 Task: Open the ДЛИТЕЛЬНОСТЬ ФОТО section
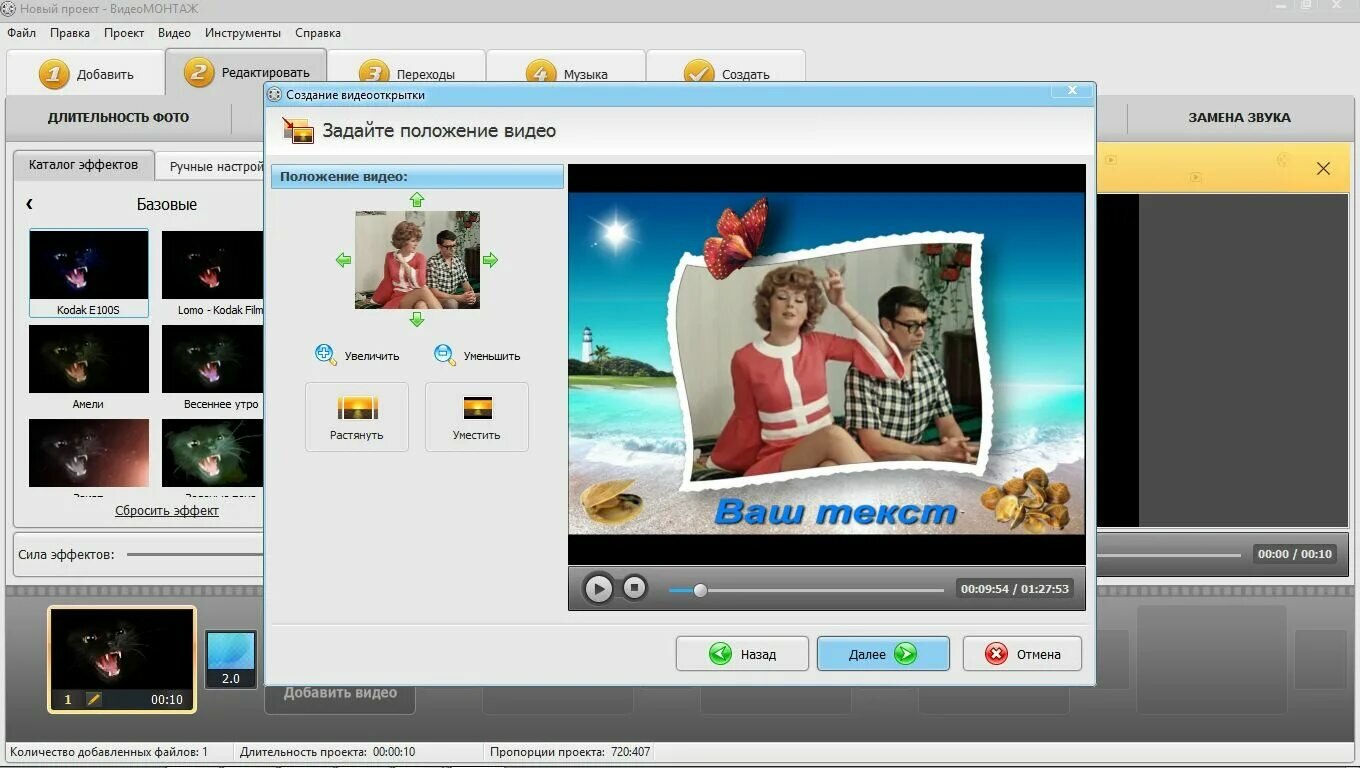[118, 118]
